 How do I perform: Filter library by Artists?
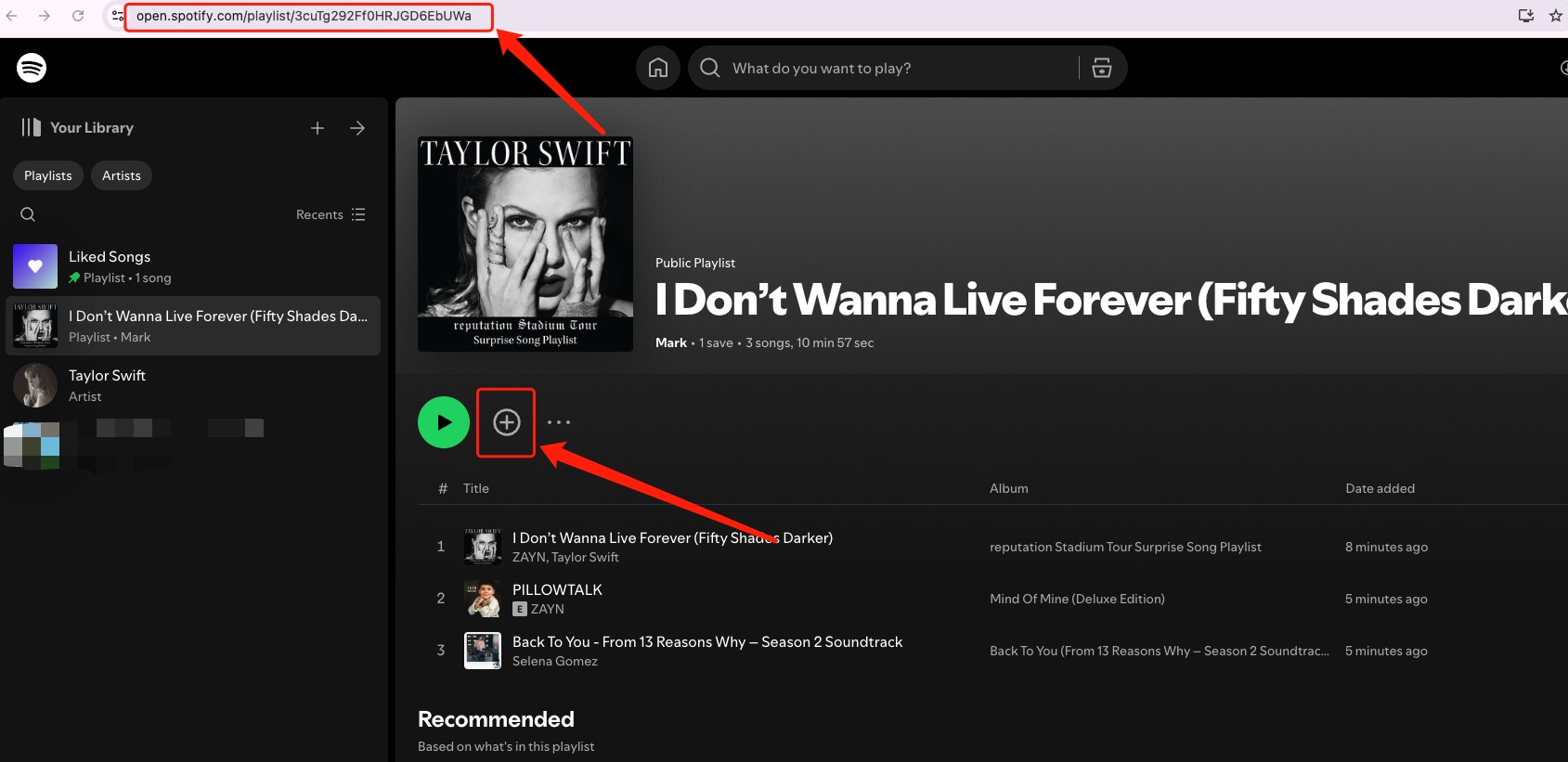pyautogui.click(x=122, y=175)
